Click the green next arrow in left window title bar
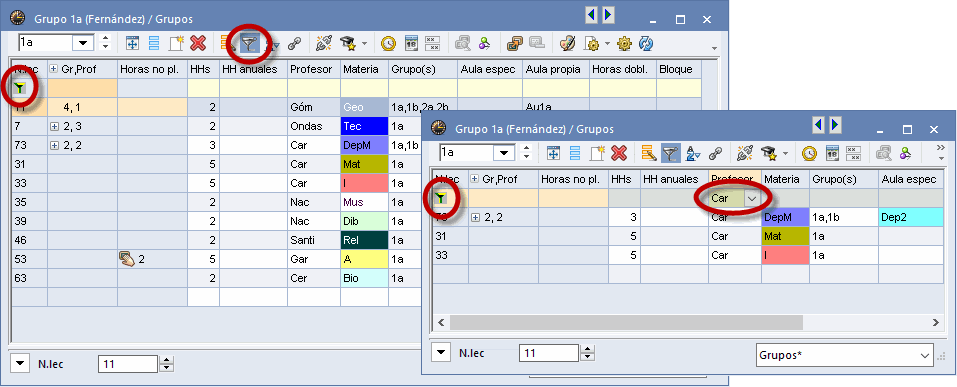The image size is (957, 387). tap(608, 15)
